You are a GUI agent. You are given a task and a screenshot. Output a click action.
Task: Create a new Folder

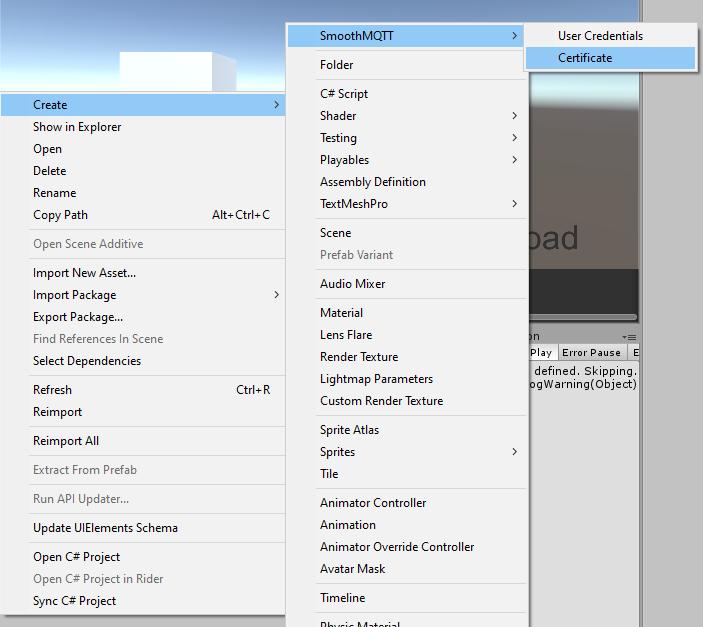(406, 65)
